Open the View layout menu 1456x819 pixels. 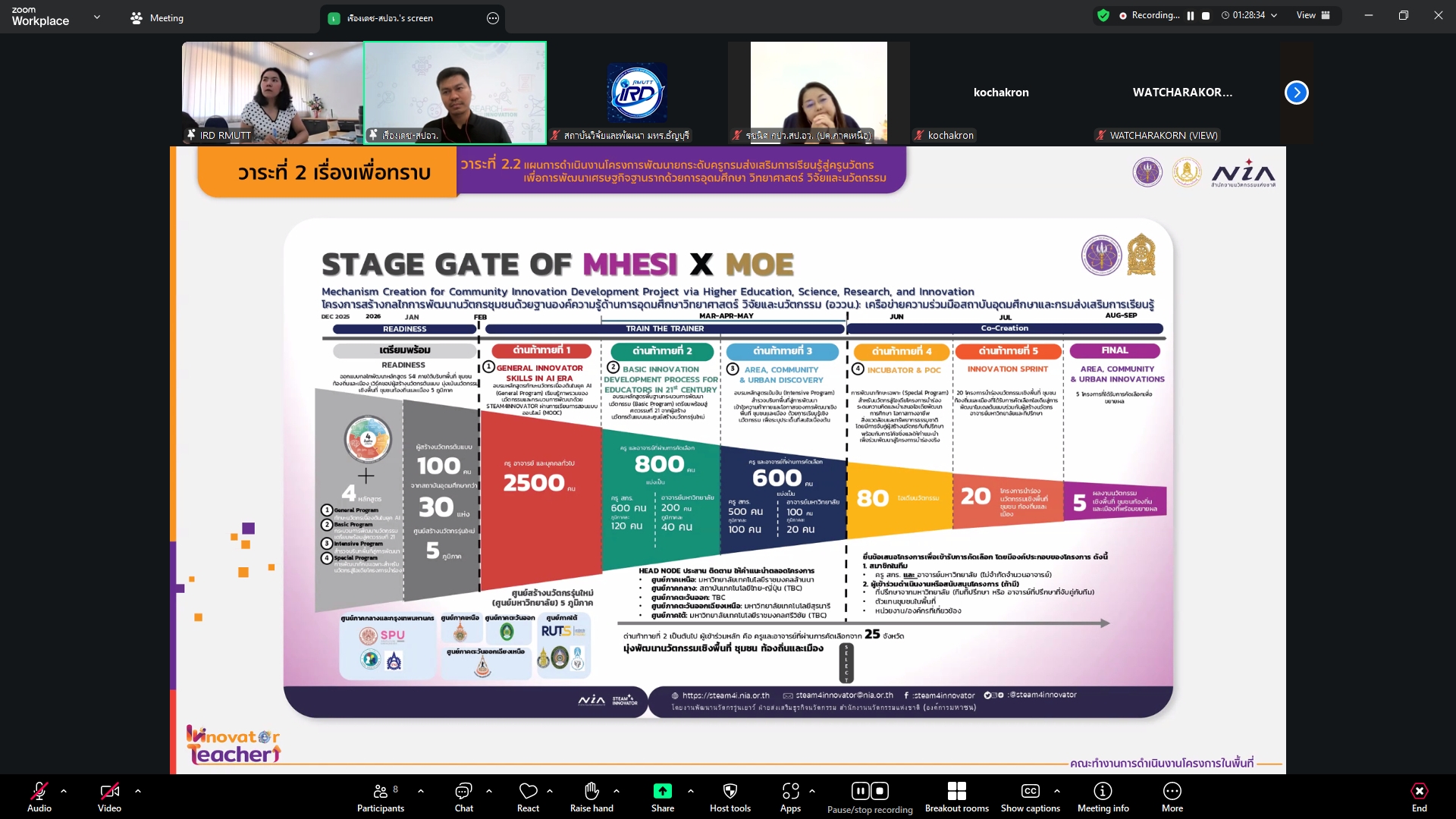point(1313,15)
